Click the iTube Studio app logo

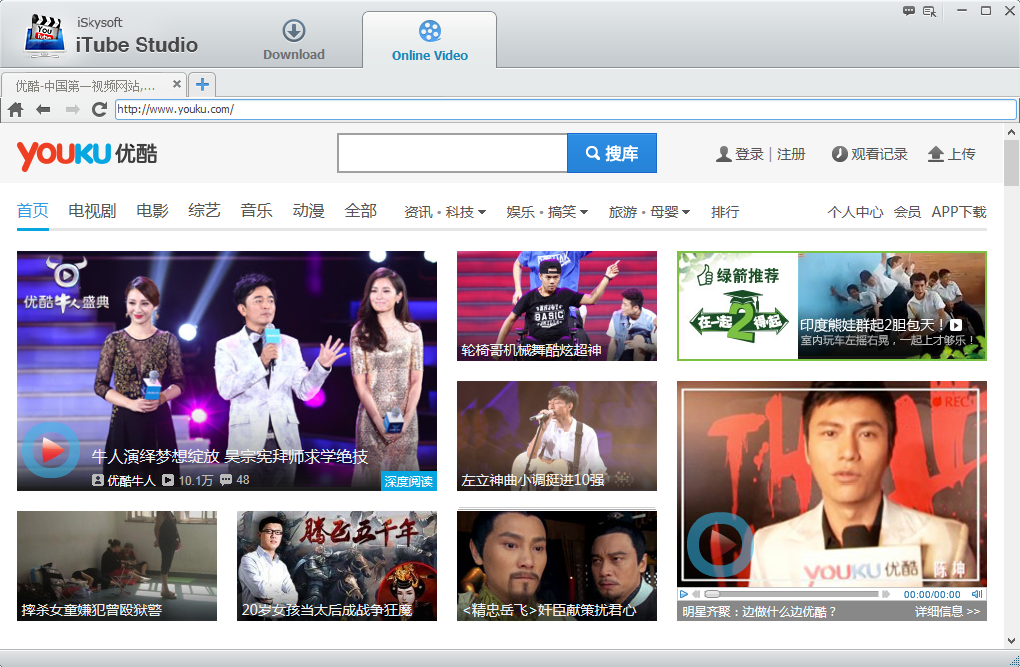tap(44, 37)
